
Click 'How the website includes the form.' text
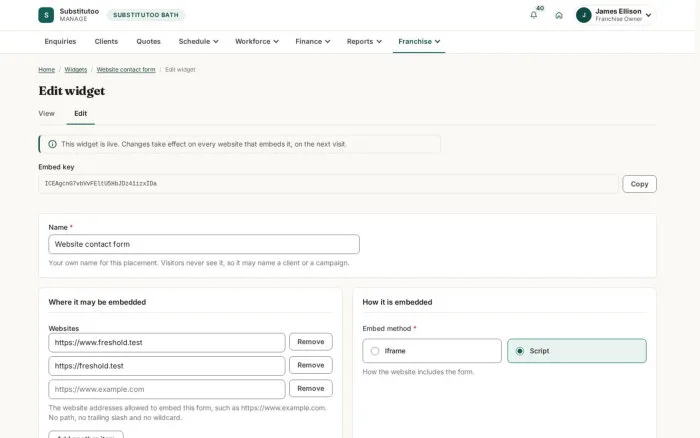click(x=418, y=372)
